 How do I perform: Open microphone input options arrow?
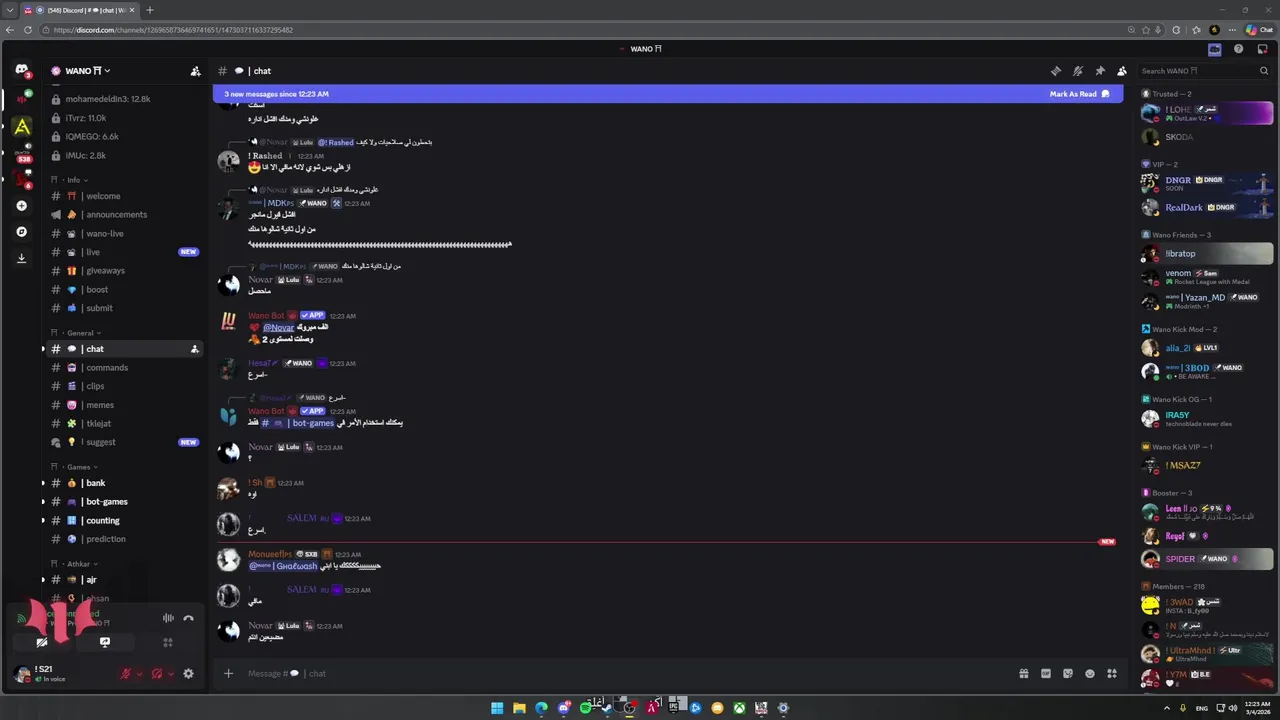139,674
